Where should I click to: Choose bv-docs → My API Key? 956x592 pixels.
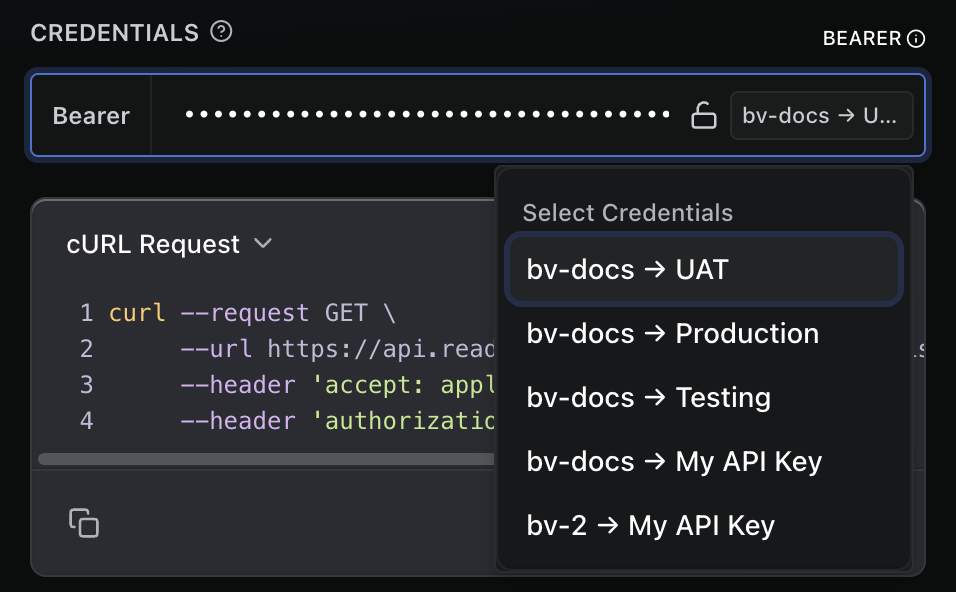704,462
